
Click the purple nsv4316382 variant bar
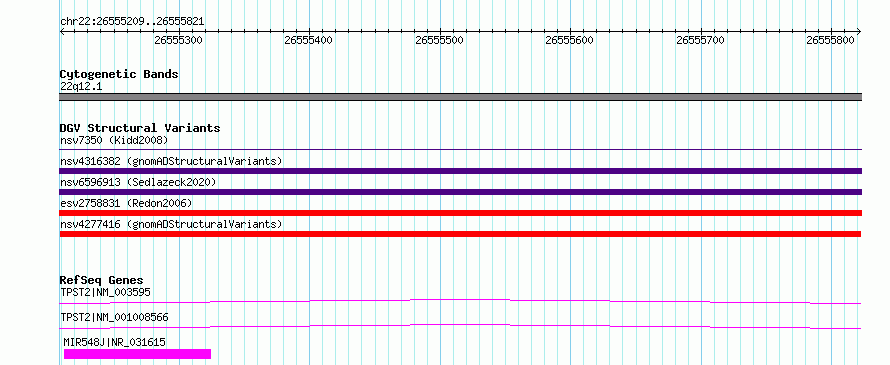[460, 171]
